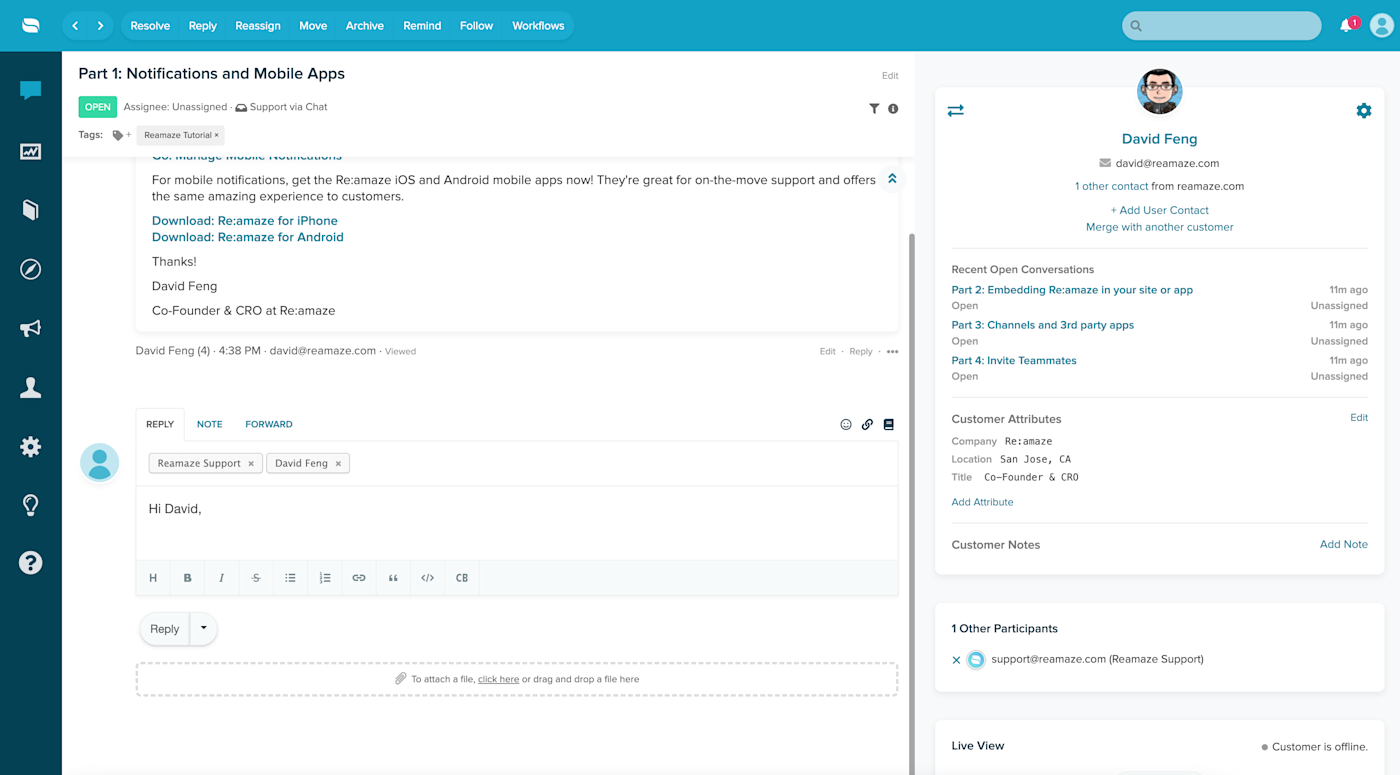Open Download: Re:amaze for Android link
1400x775 pixels.
coord(248,237)
